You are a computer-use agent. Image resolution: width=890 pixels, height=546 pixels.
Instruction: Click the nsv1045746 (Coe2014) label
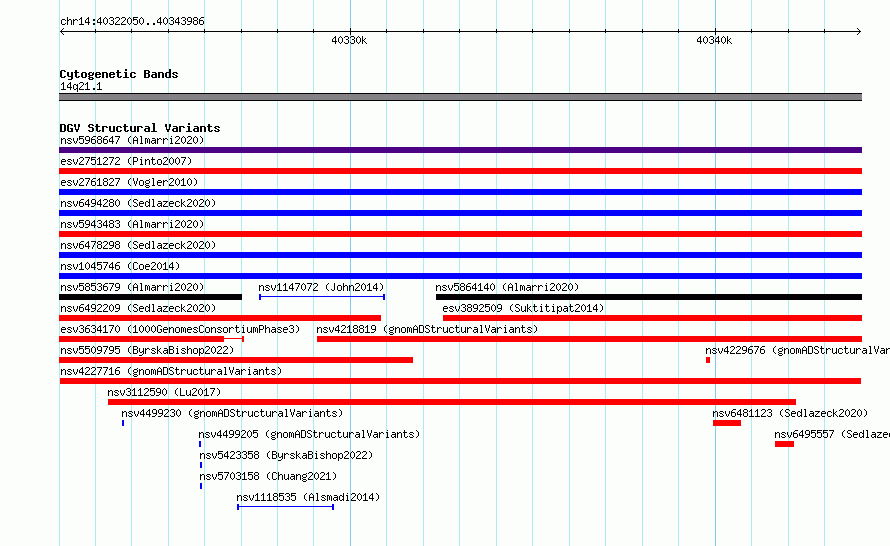120,266
